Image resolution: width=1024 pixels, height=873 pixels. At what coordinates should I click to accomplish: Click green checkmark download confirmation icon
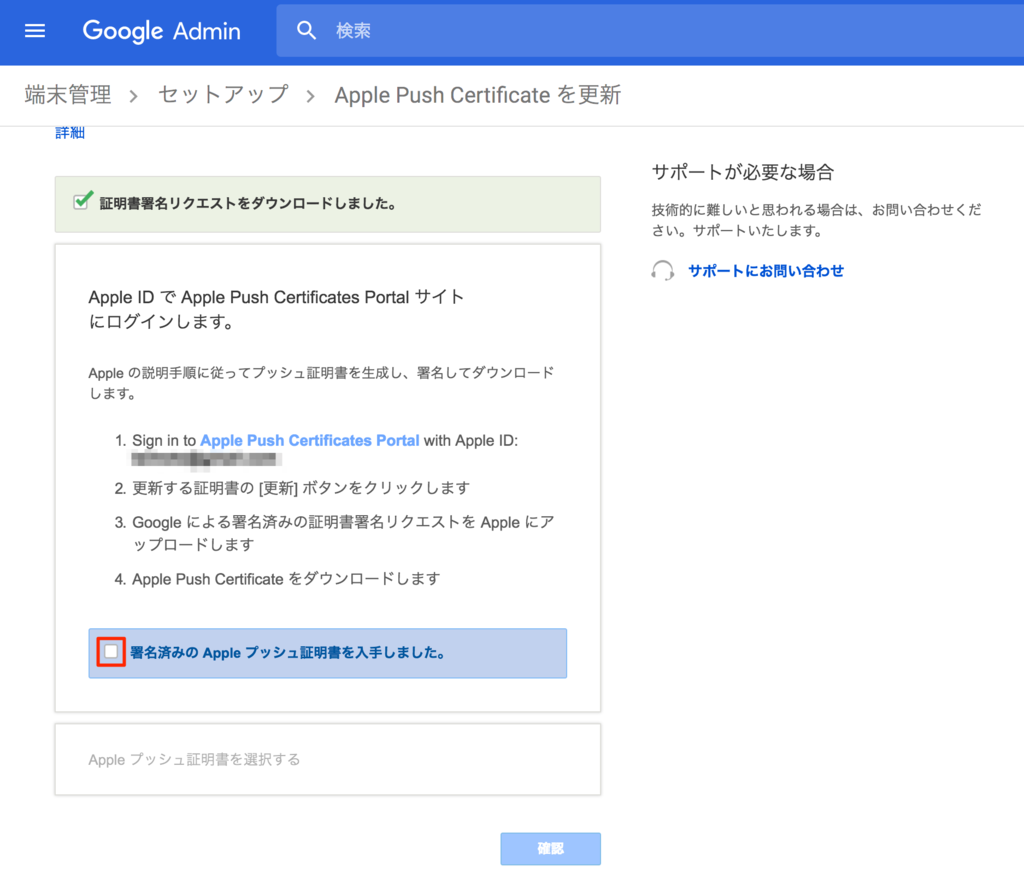tap(83, 200)
